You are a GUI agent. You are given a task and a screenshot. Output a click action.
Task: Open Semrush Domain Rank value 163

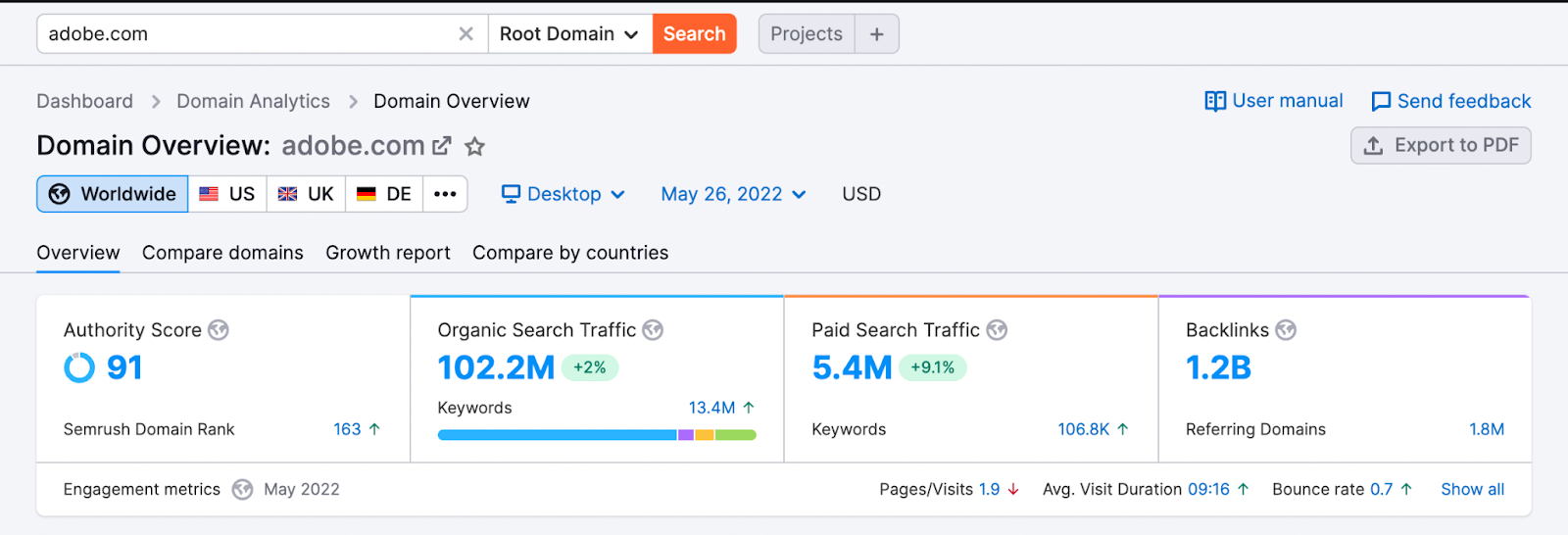[347, 429]
